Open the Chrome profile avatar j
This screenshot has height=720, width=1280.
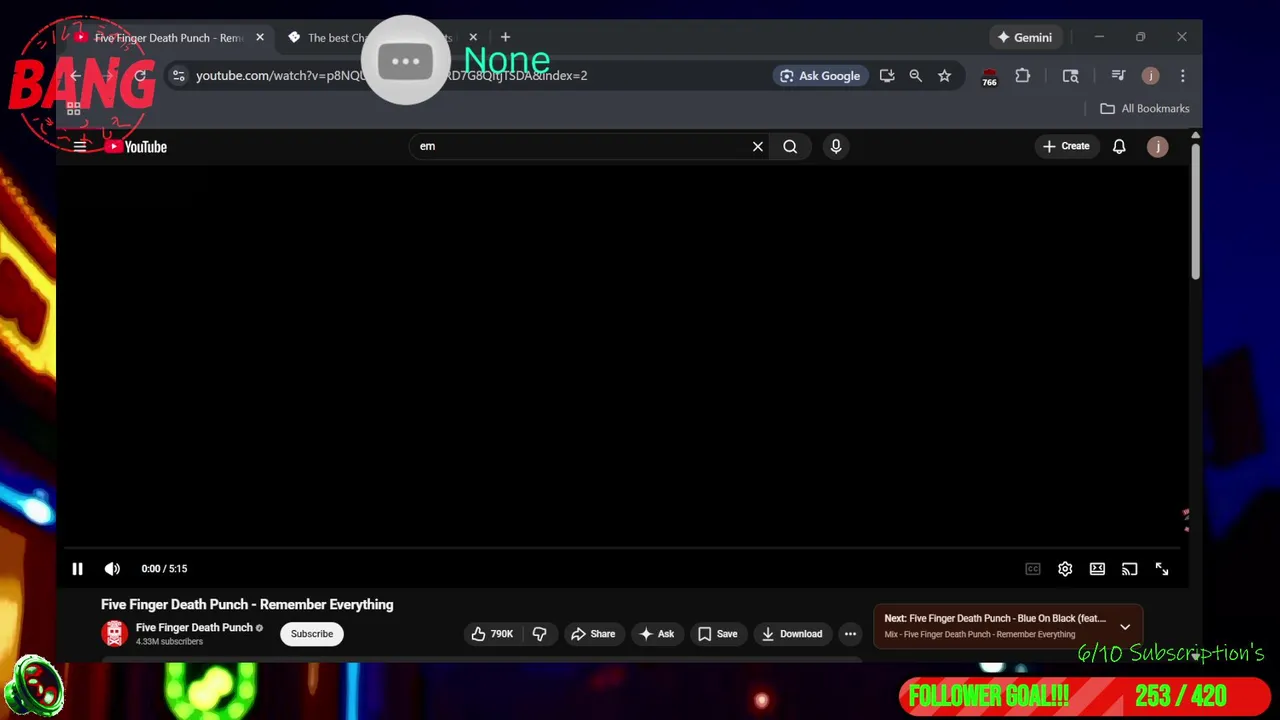(x=1150, y=76)
